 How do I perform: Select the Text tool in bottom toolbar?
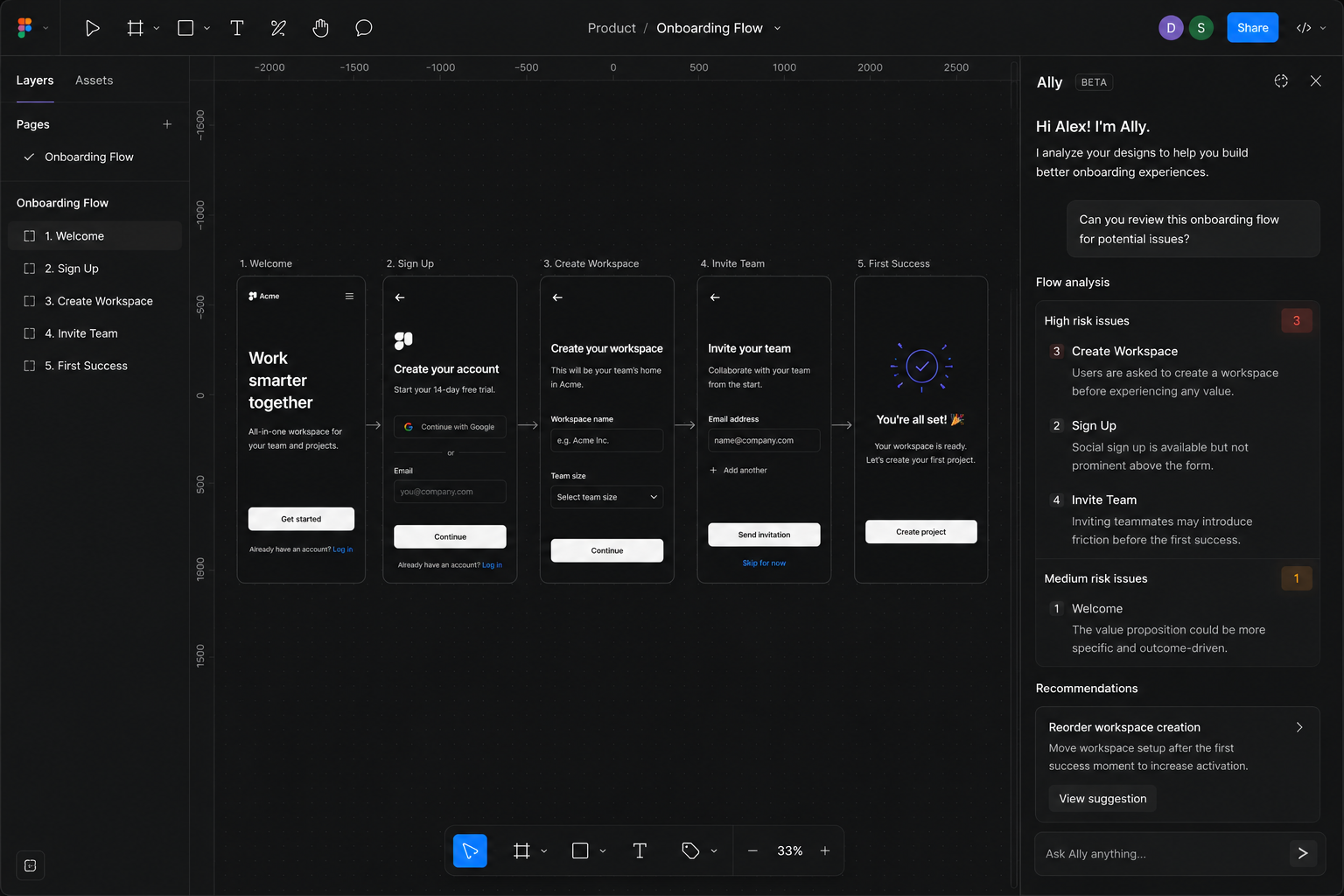pyautogui.click(x=640, y=850)
